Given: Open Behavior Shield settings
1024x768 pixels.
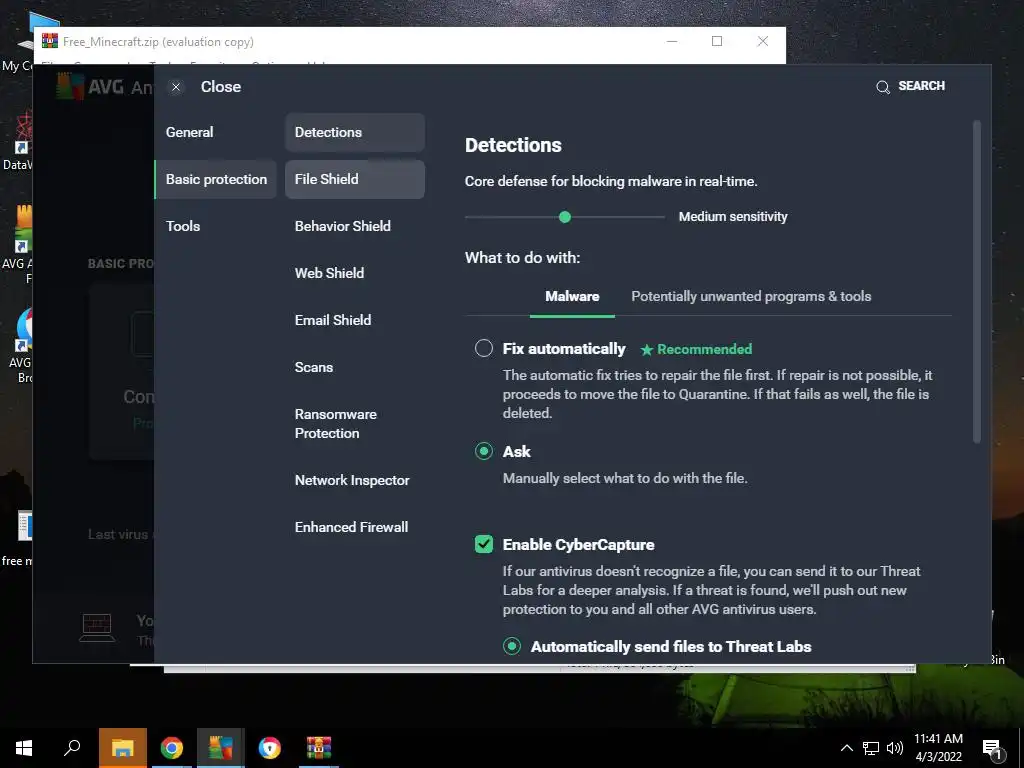Looking at the screenshot, I should click(343, 226).
